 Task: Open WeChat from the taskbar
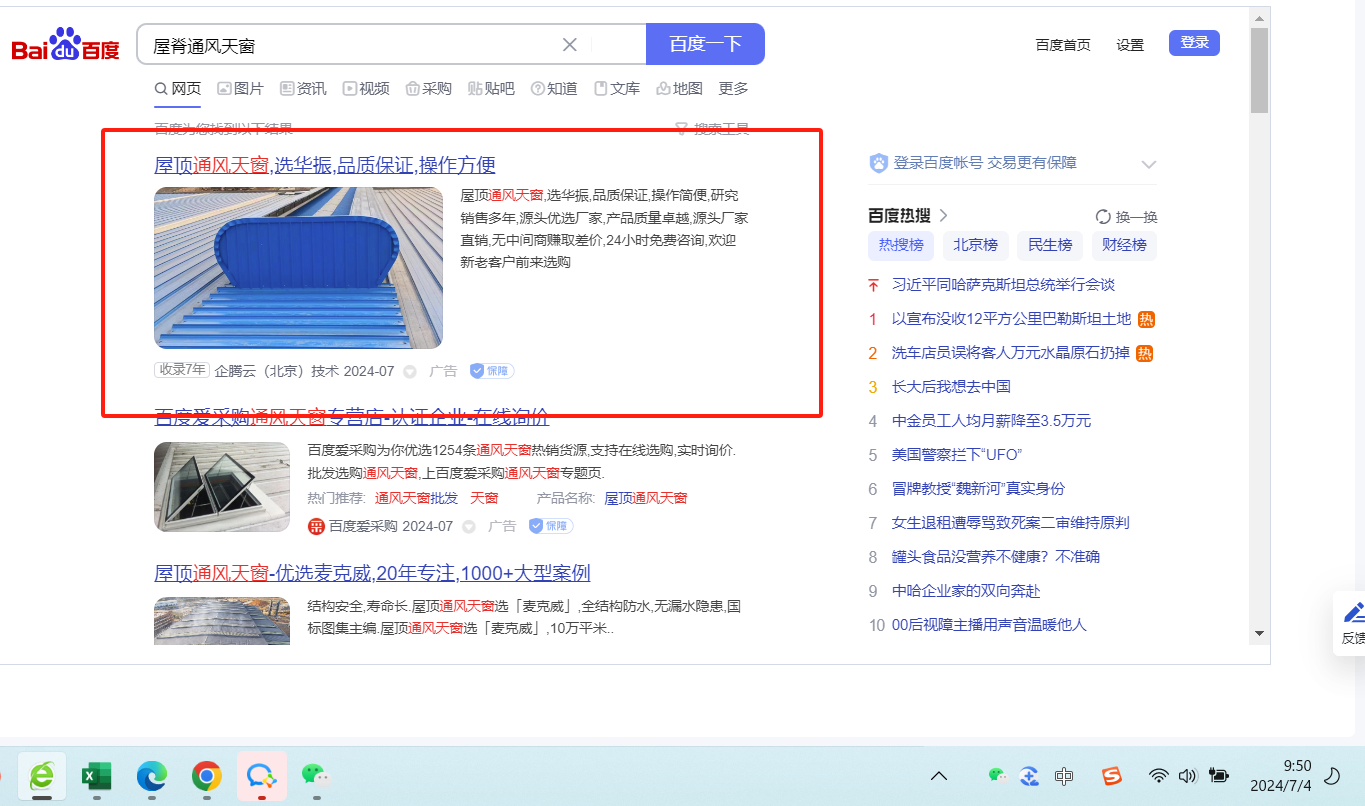tap(316, 775)
